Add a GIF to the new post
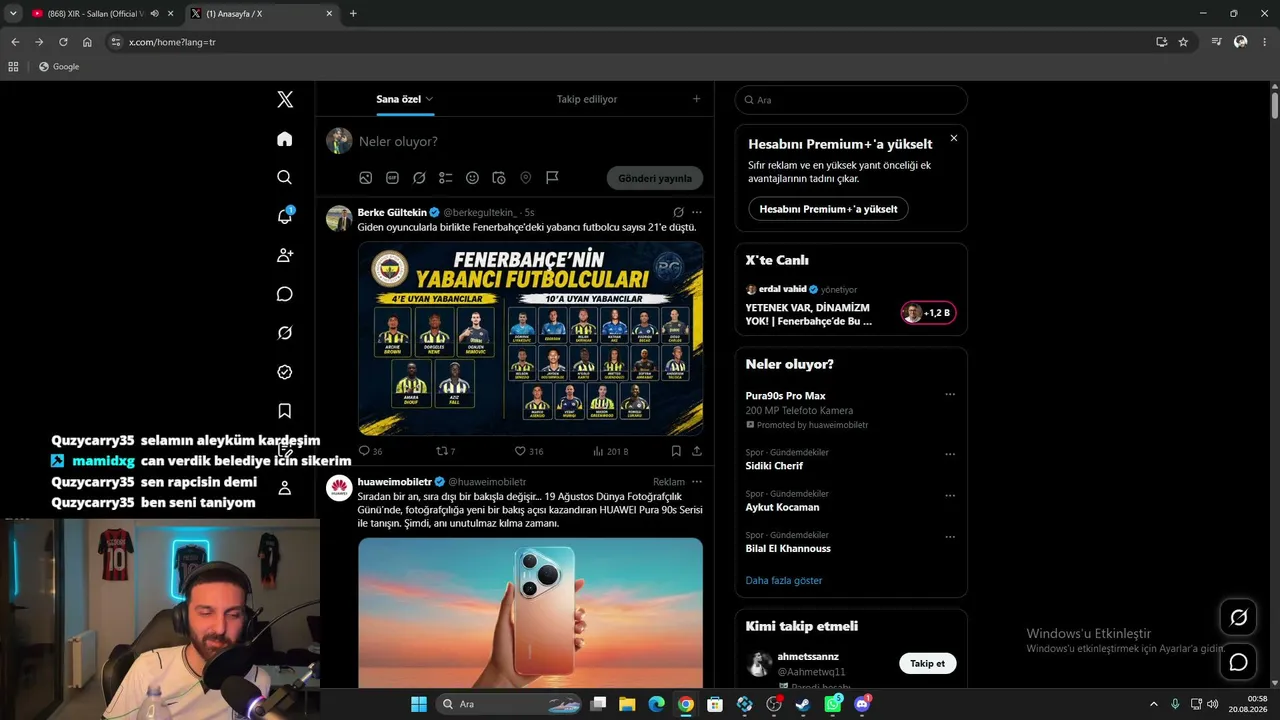The height and width of the screenshot is (720, 1280). click(392, 178)
